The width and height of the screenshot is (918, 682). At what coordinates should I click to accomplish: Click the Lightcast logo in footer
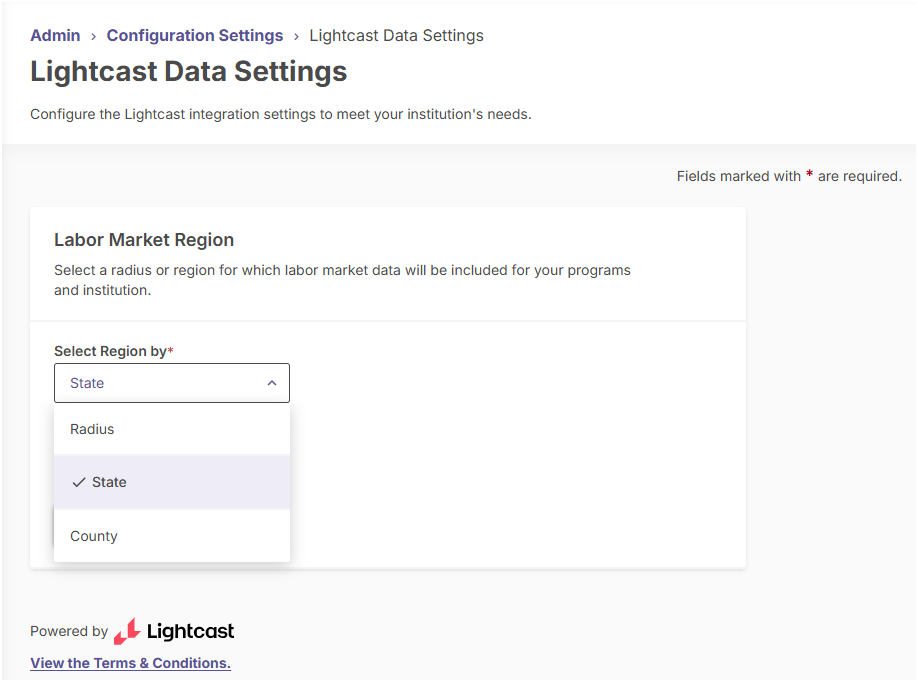pos(173,630)
